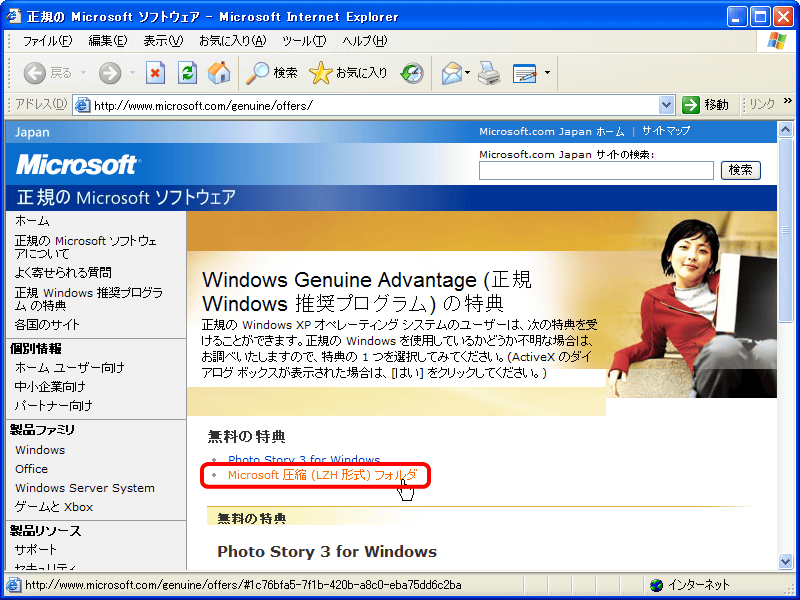This screenshot has width=800, height=600.
Task: Click the IE title bar icon
Action: tap(14, 16)
